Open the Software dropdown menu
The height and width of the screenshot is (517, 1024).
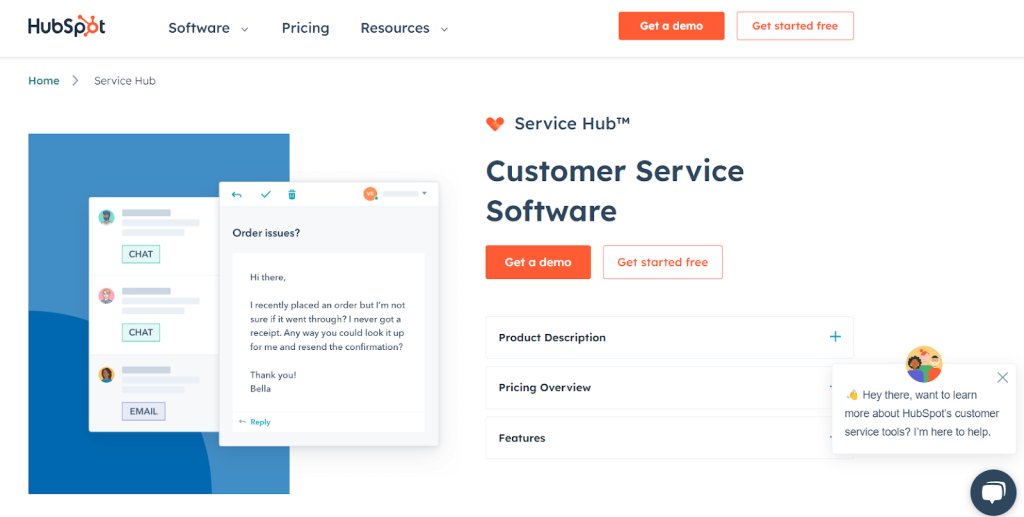208,28
